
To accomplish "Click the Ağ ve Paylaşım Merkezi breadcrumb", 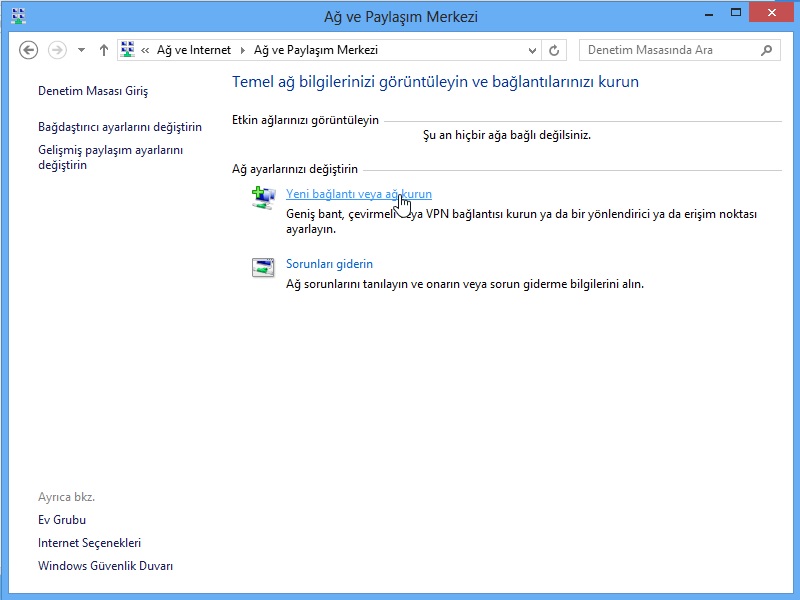I will (x=316, y=50).
